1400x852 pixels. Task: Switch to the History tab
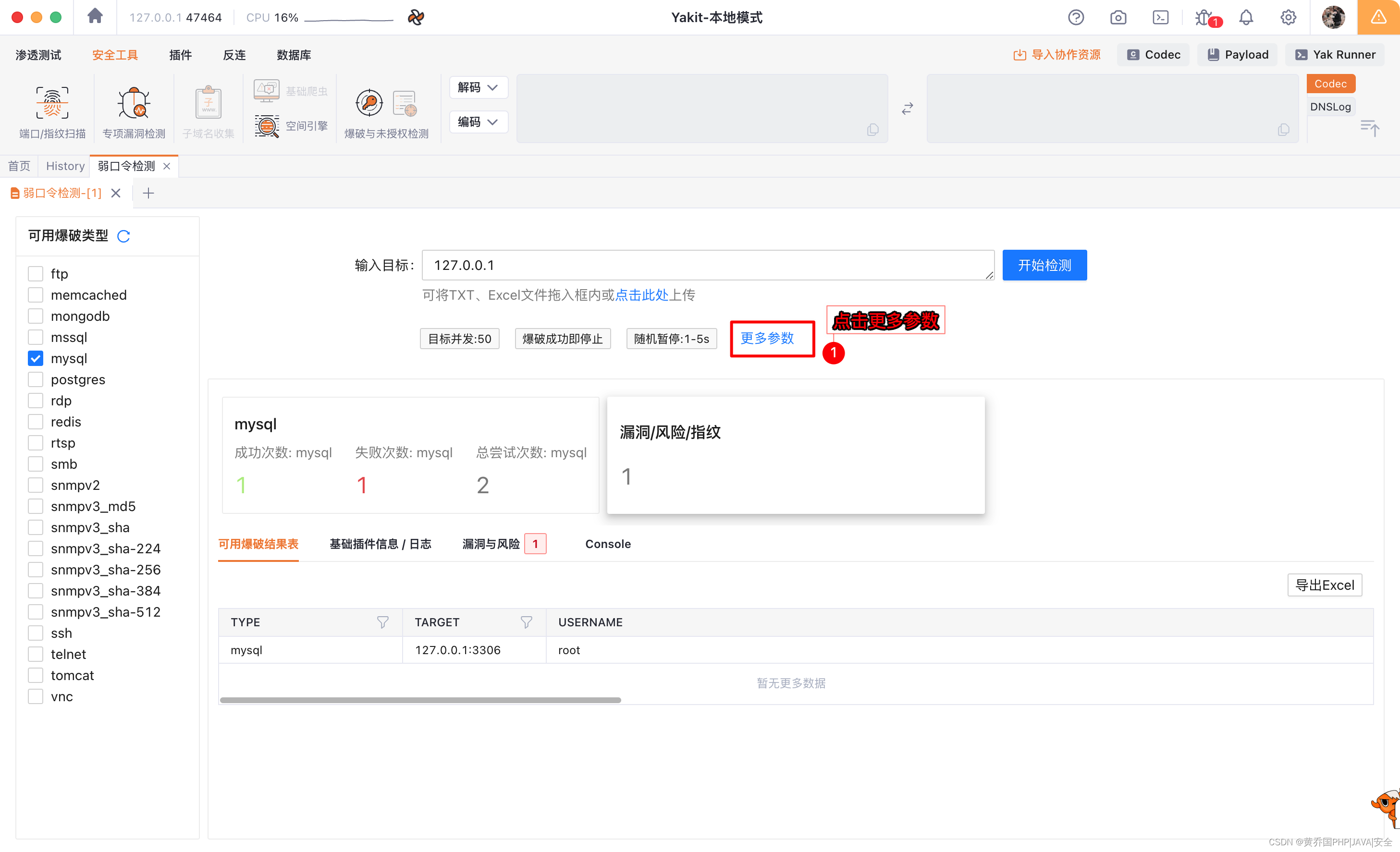pyautogui.click(x=65, y=166)
